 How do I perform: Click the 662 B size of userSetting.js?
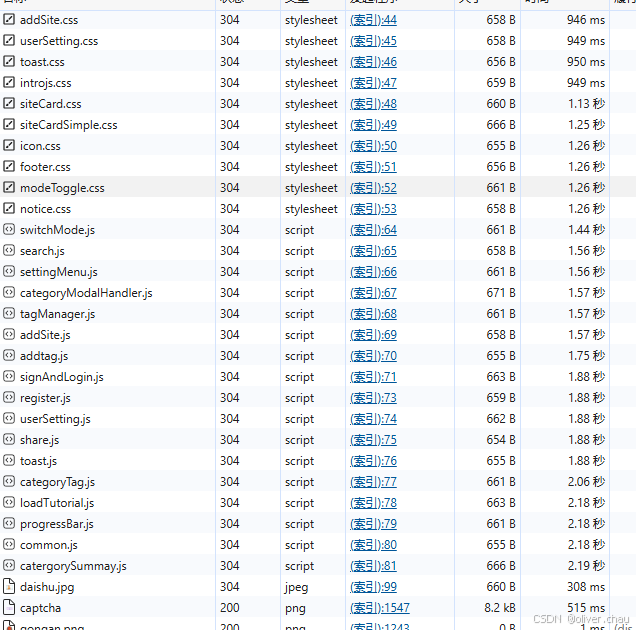click(501, 419)
